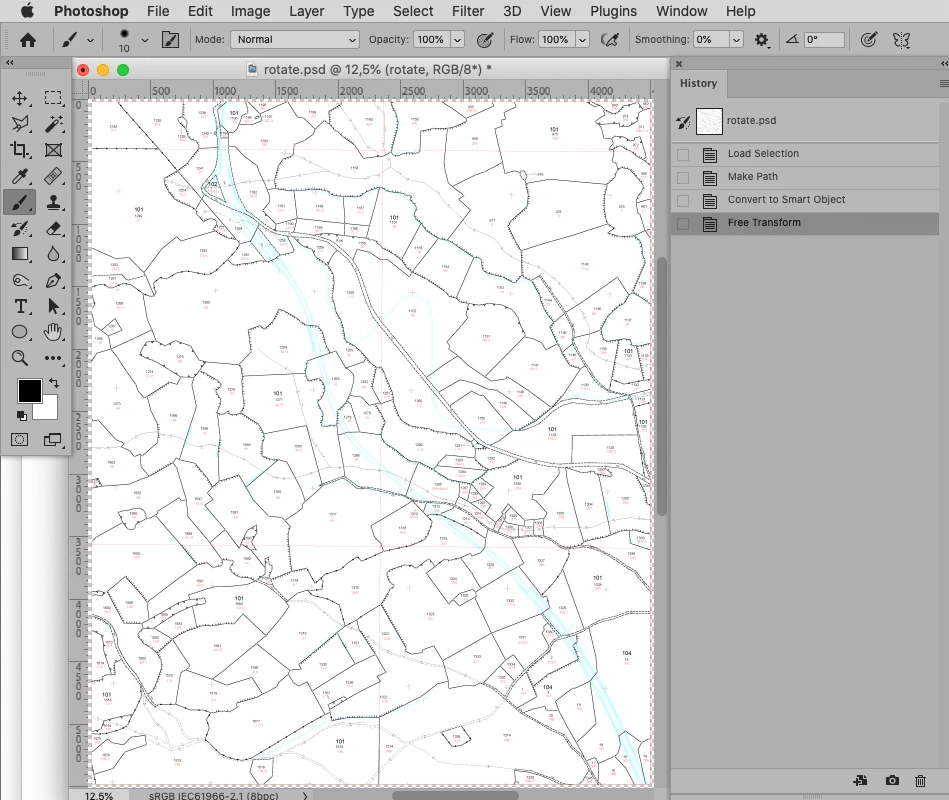Toggle history brush source for Make Path
Image resolution: width=949 pixels, height=800 pixels.
[x=683, y=177]
